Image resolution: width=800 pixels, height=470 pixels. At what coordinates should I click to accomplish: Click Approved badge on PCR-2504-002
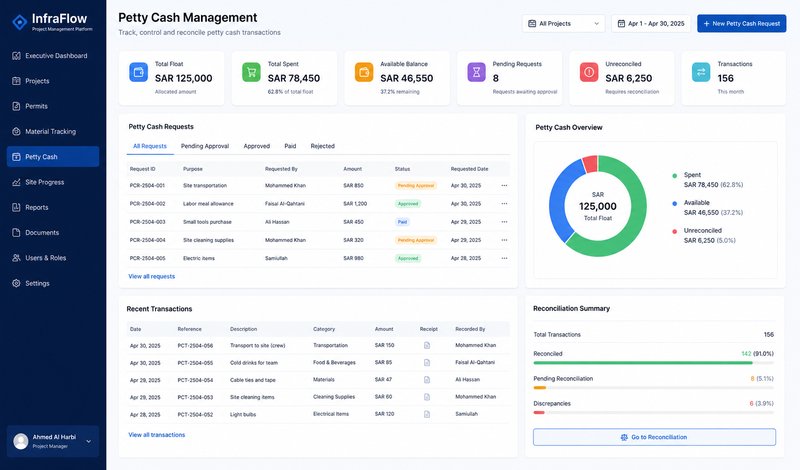[x=408, y=204]
